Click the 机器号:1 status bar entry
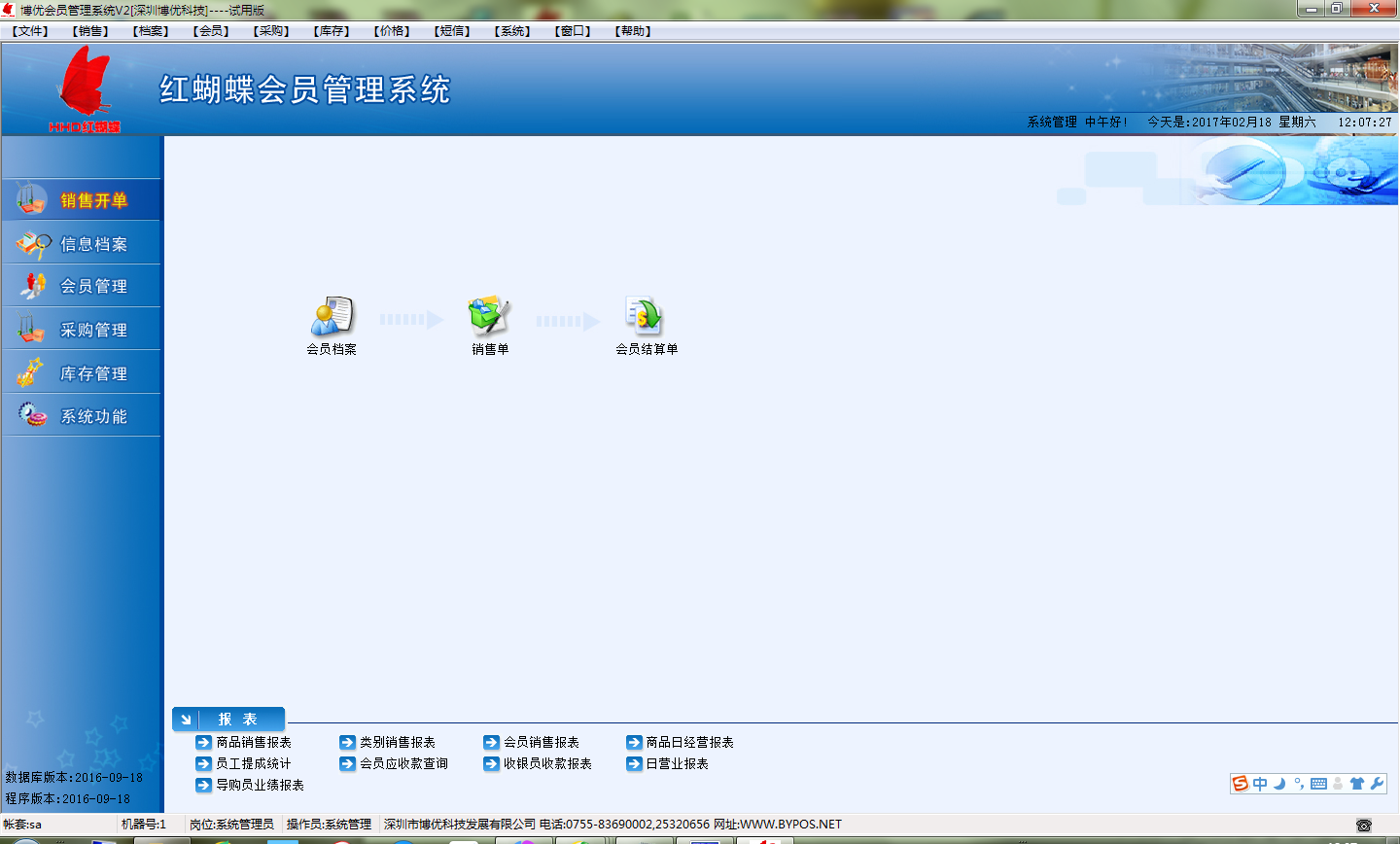Screen dimensions: 1400x844 pyautogui.click(x=144, y=825)
